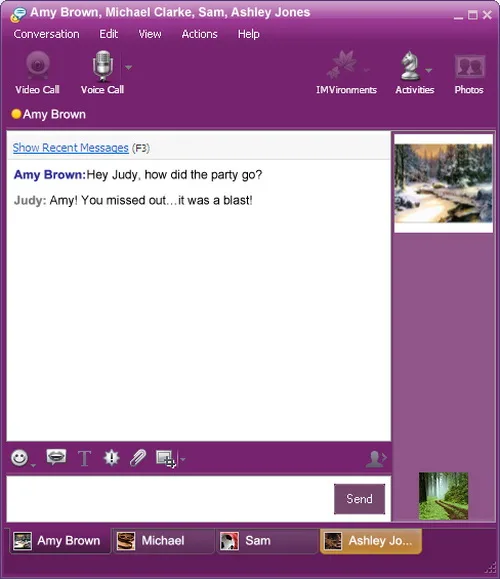Send a Buzz with exclamation icon
Image resolution: width=500 pixels, height=579 pixels.
point(111,458)
